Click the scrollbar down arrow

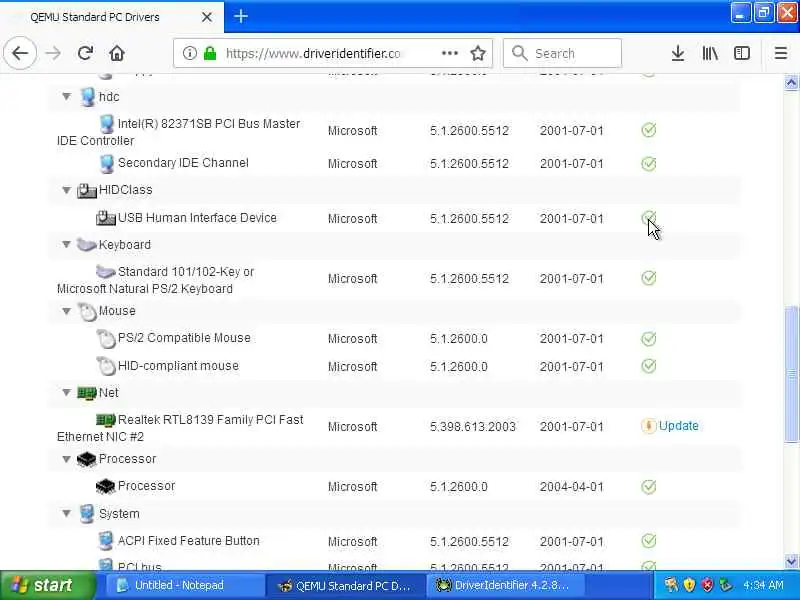click(791, 561)
